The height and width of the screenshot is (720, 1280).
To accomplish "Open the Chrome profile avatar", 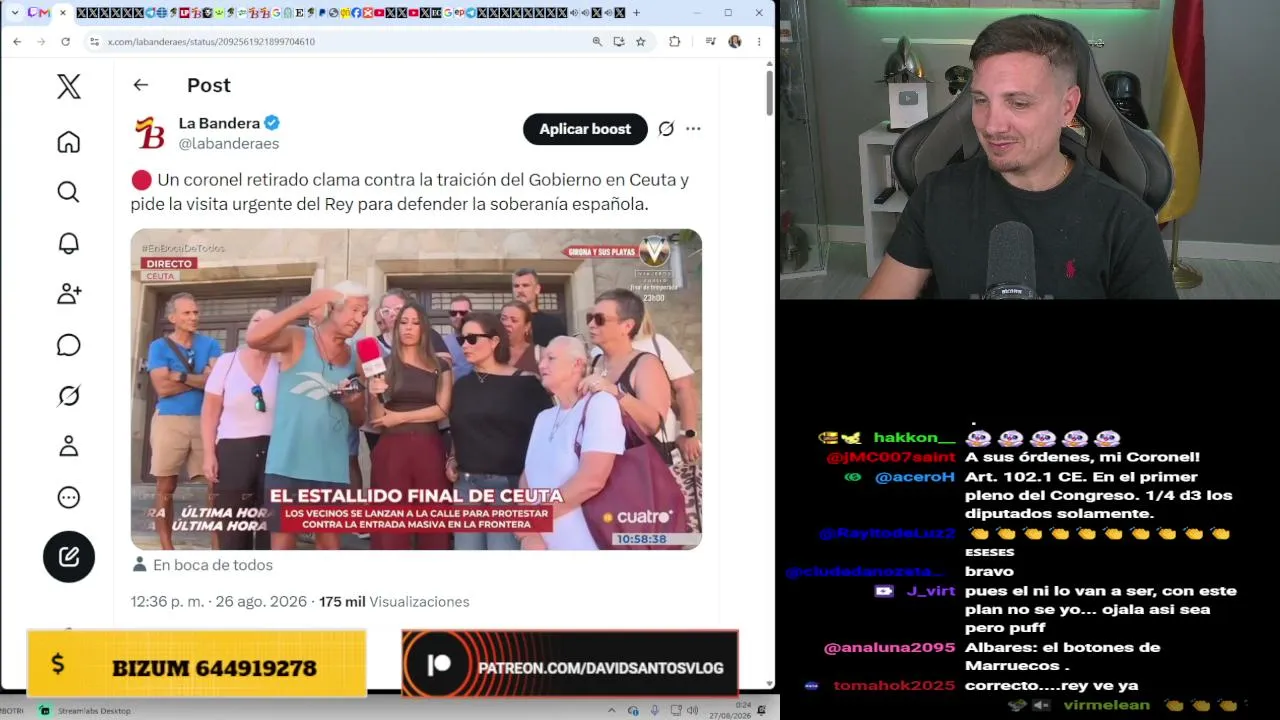I will [x=735, y=42].
